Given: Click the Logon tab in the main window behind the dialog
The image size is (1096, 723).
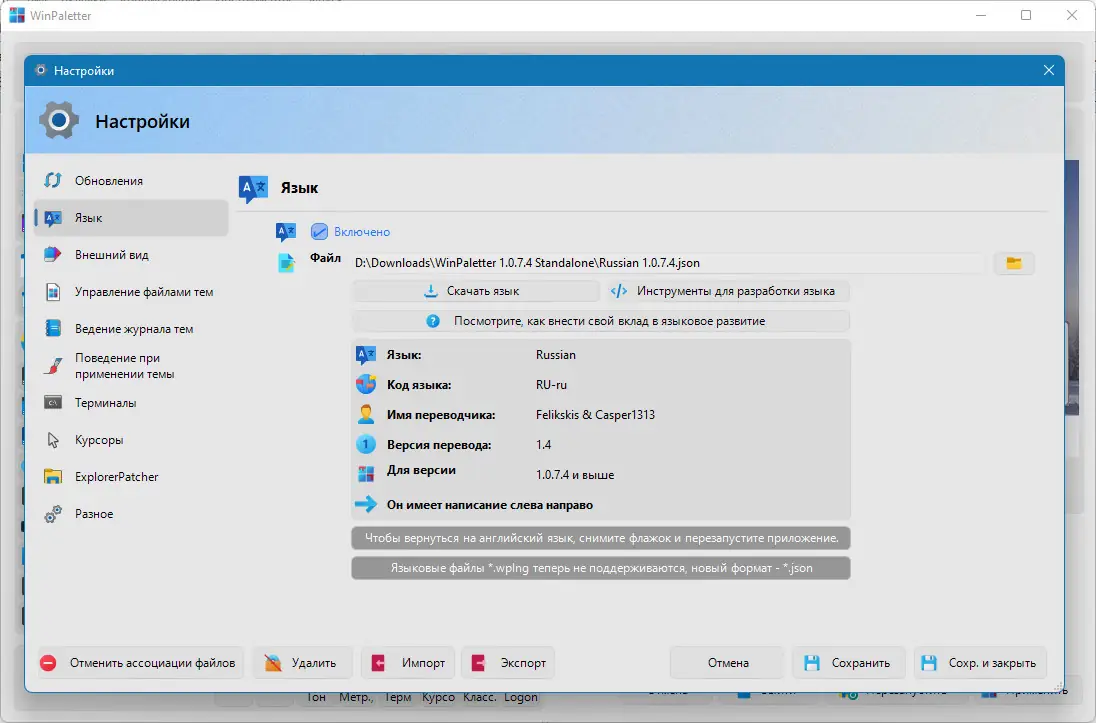Looking at the screenshot, I should tap(521, 697).
